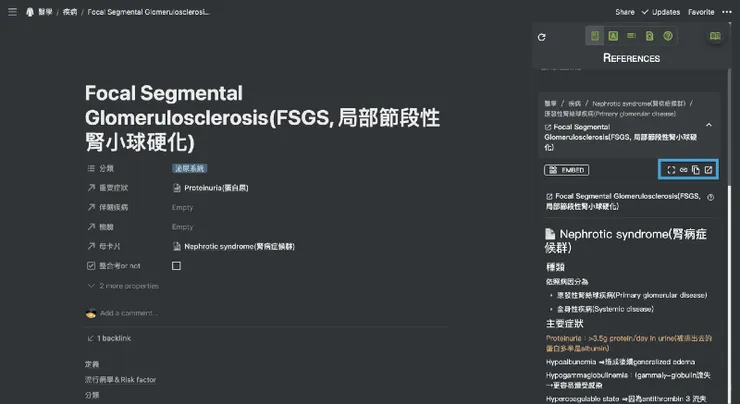Open the green question mark help icon
The height and width of the screenshot is (404, 740).
(668, 36)
